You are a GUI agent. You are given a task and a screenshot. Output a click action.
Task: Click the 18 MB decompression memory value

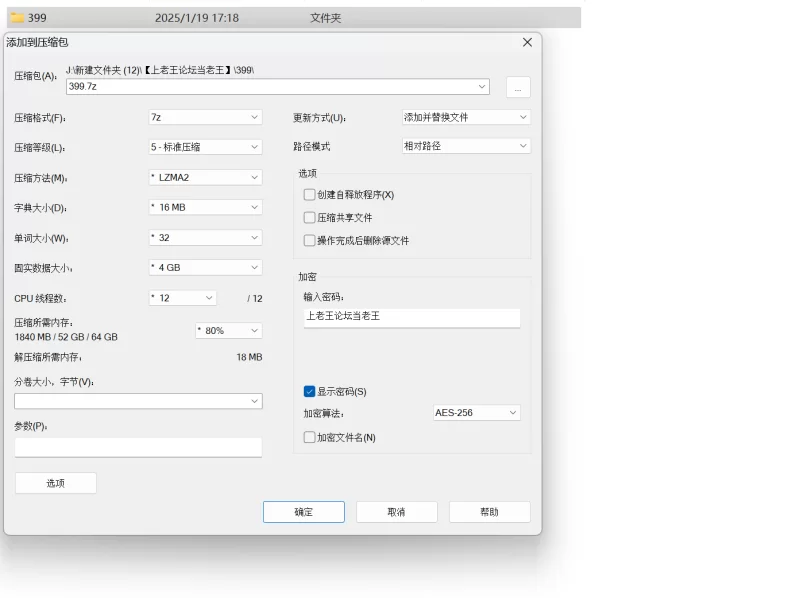[x=249, y=357]
